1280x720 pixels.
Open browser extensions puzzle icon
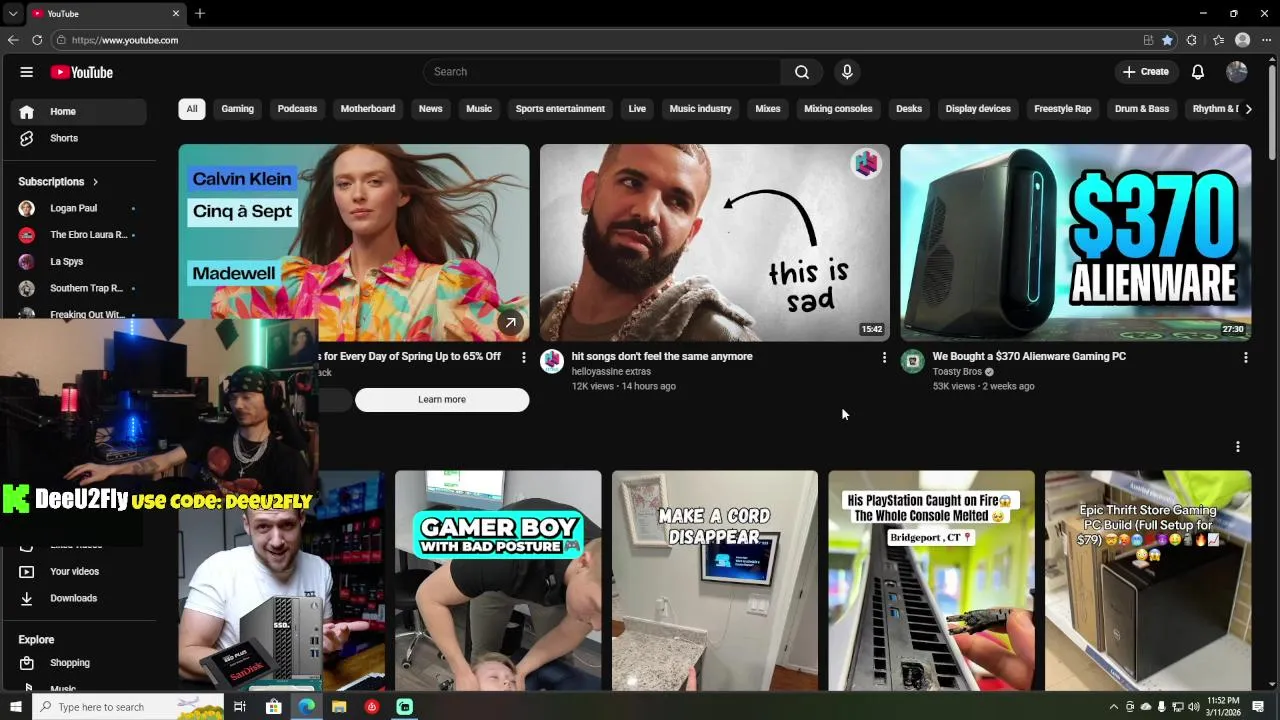(1191, 40)
